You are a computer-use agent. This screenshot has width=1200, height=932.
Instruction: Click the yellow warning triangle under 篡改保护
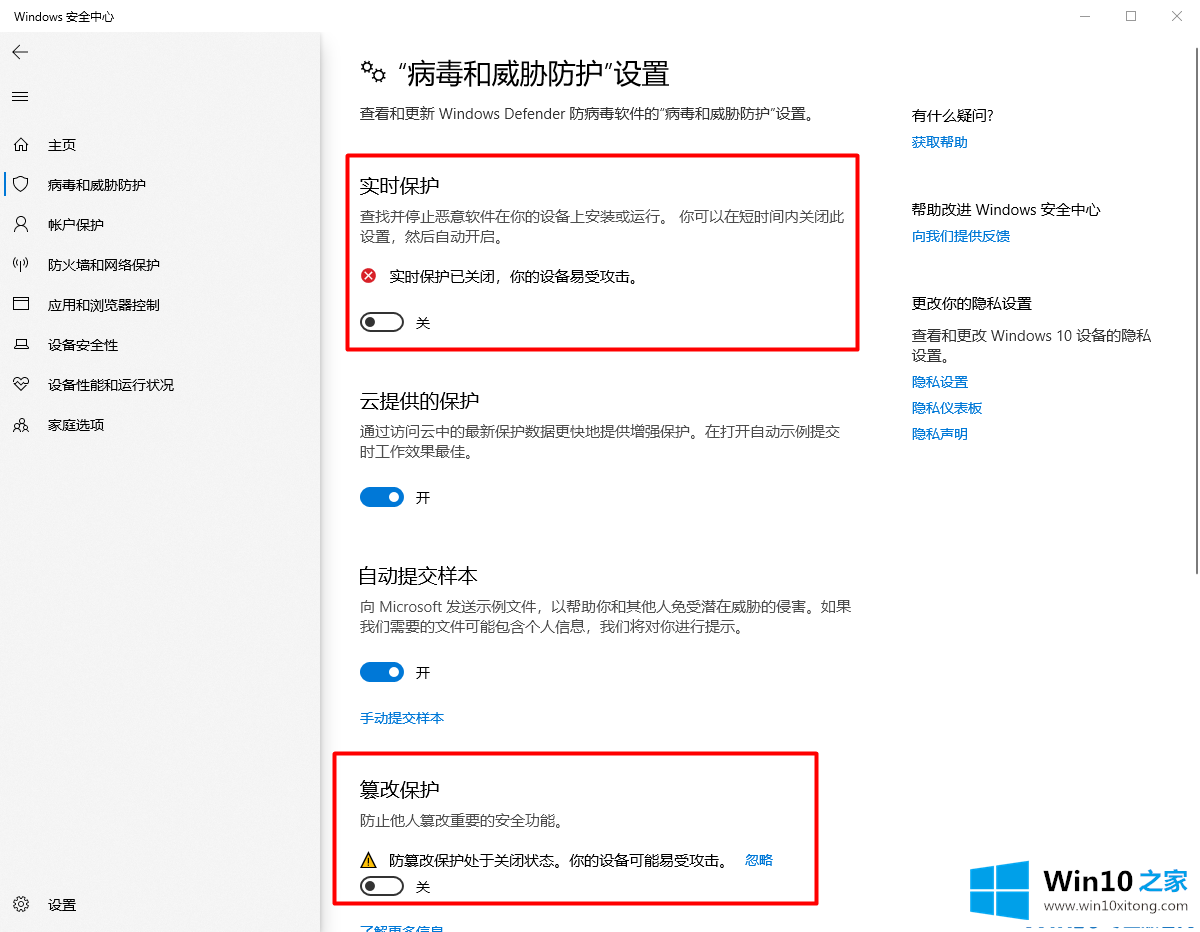(x=369, y=860)
